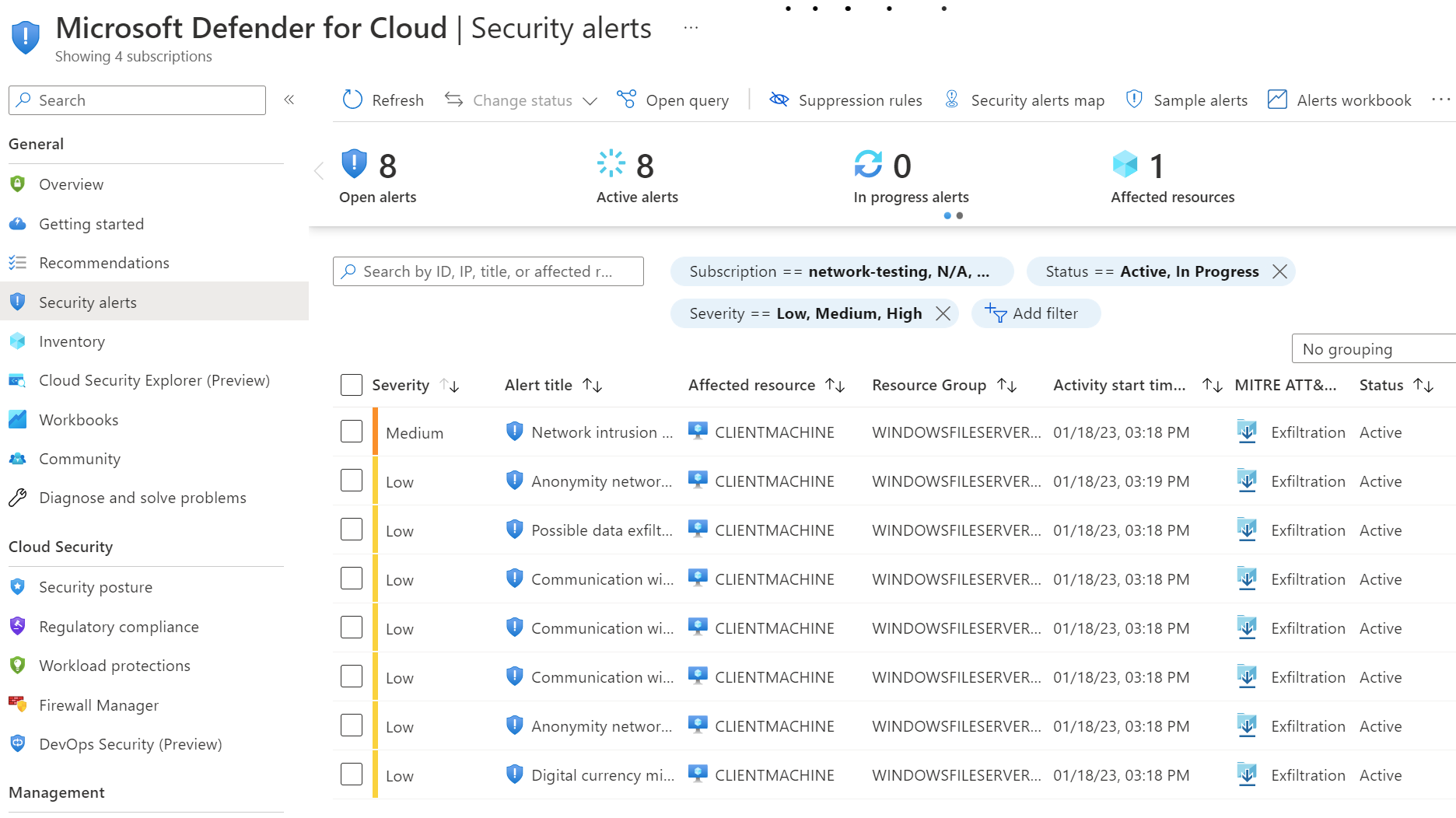Image resolution: width=1456 pixels, height=818 pixels.
Task: Open the Digital currency mining alert
Action: pyautogui.click(x=602, y=775)
